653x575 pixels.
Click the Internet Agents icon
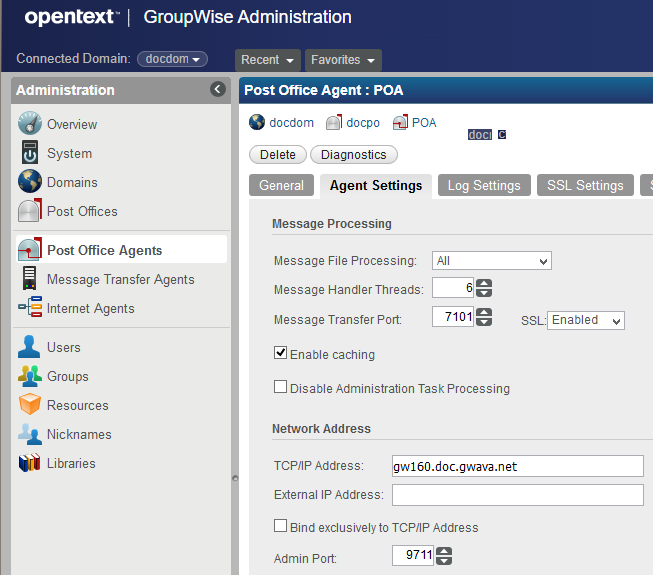pos(30,308)
